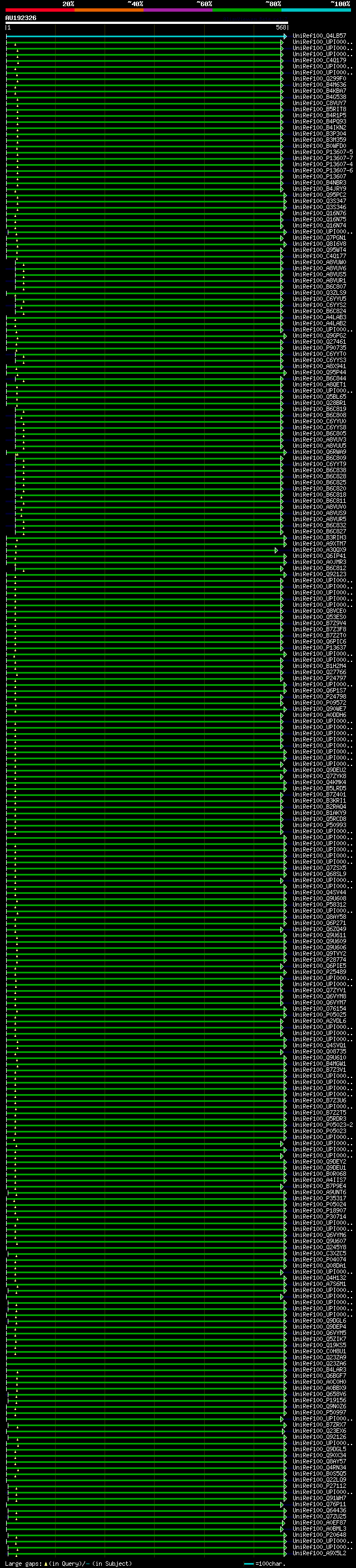This screenshot has width=356, height=1568.
Task: Open the UniRef100_Q9TVY2 entry
Action: (x=319, y=953)
